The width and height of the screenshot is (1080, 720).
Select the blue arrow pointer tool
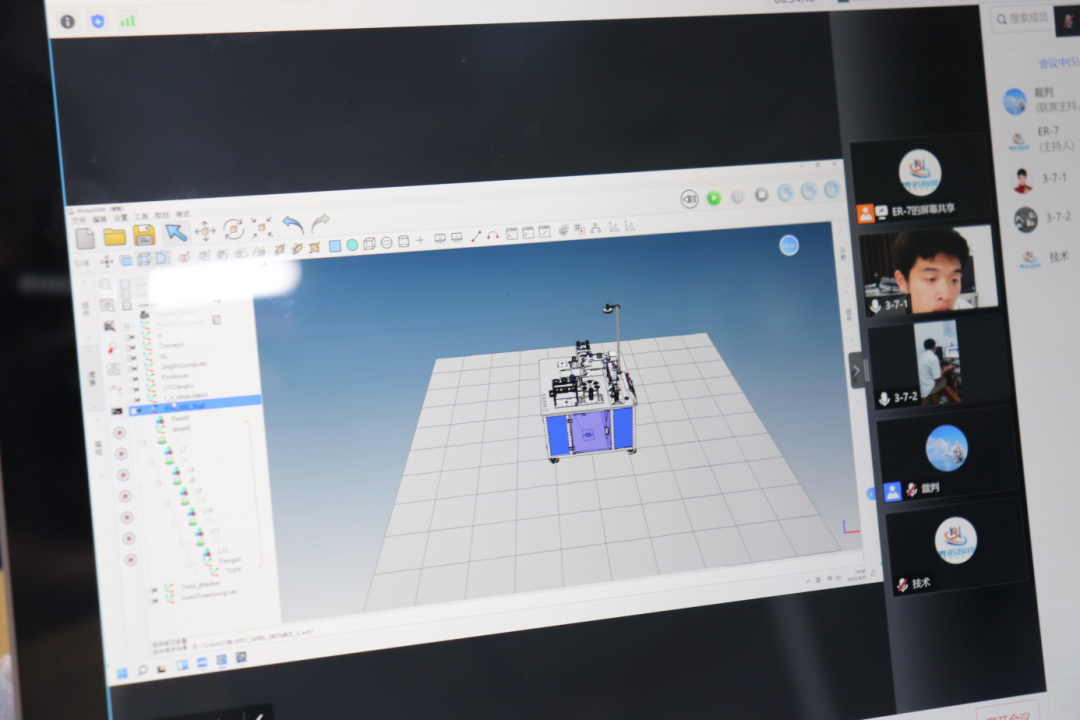[176, 232]
